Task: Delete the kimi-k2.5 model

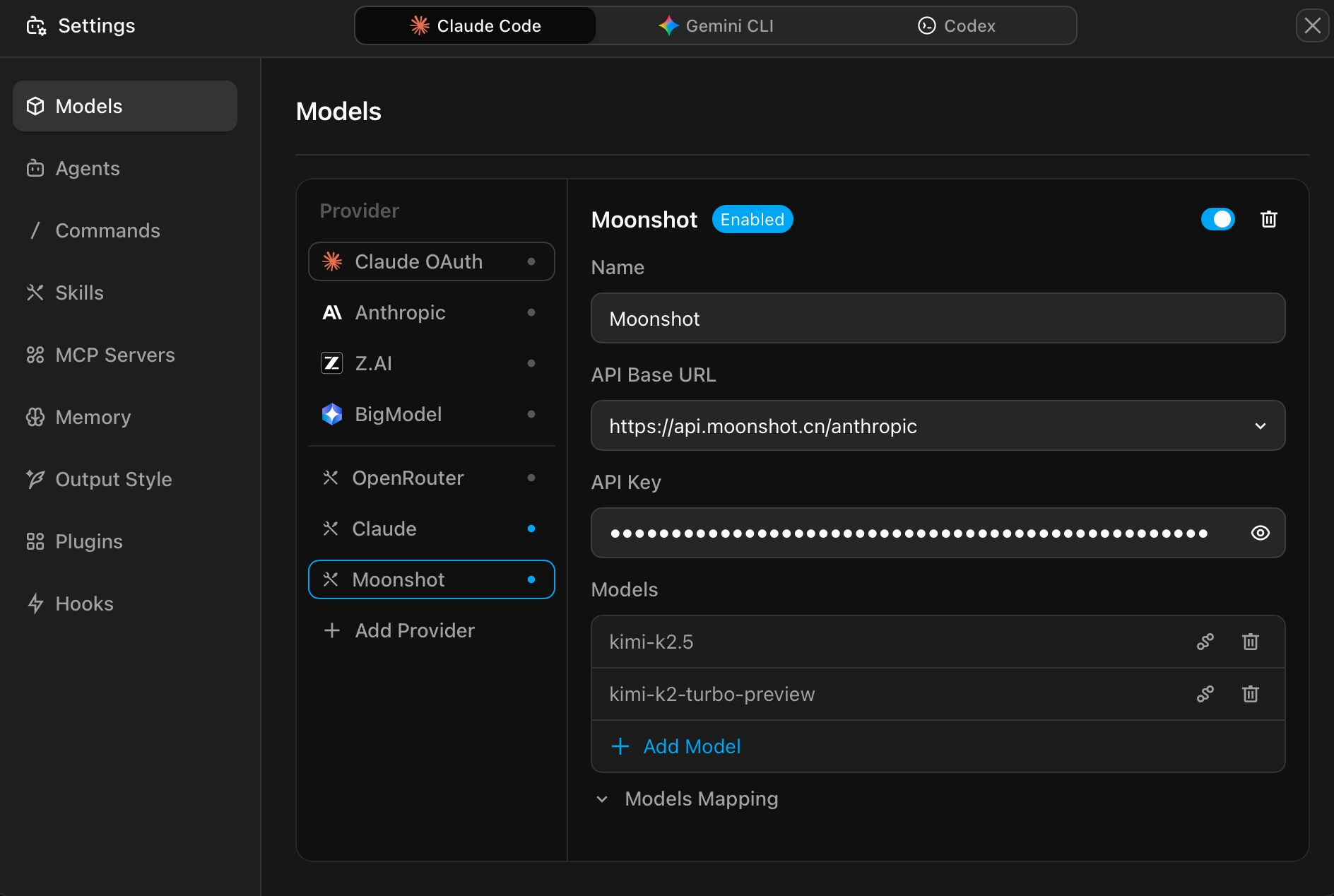Action: coord(1250,642)
